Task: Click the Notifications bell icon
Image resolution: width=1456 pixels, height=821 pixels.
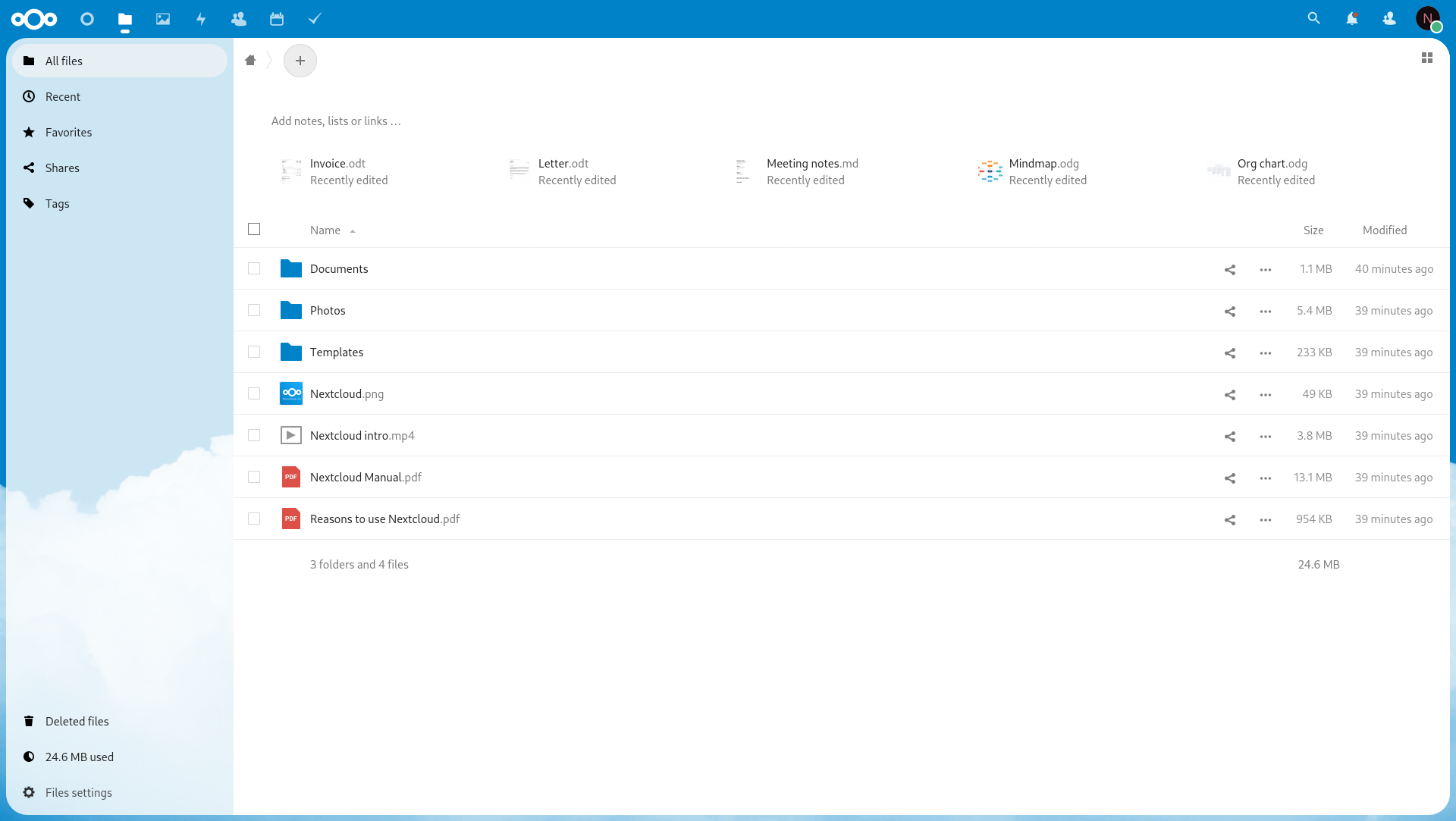Action: click(x=1351, y=19)
